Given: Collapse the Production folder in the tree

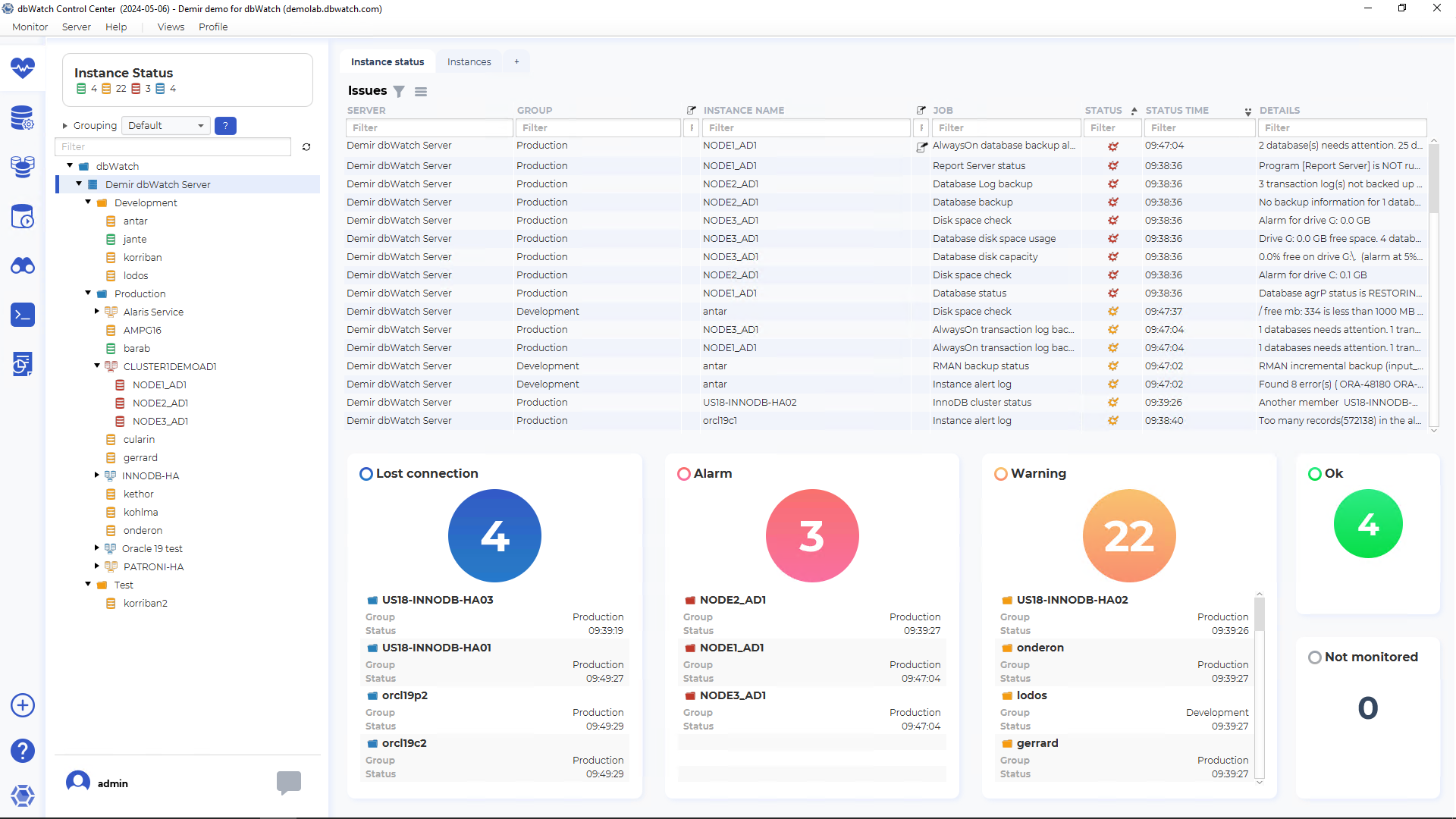Looking at the screenshot, I should coord(88,293).
